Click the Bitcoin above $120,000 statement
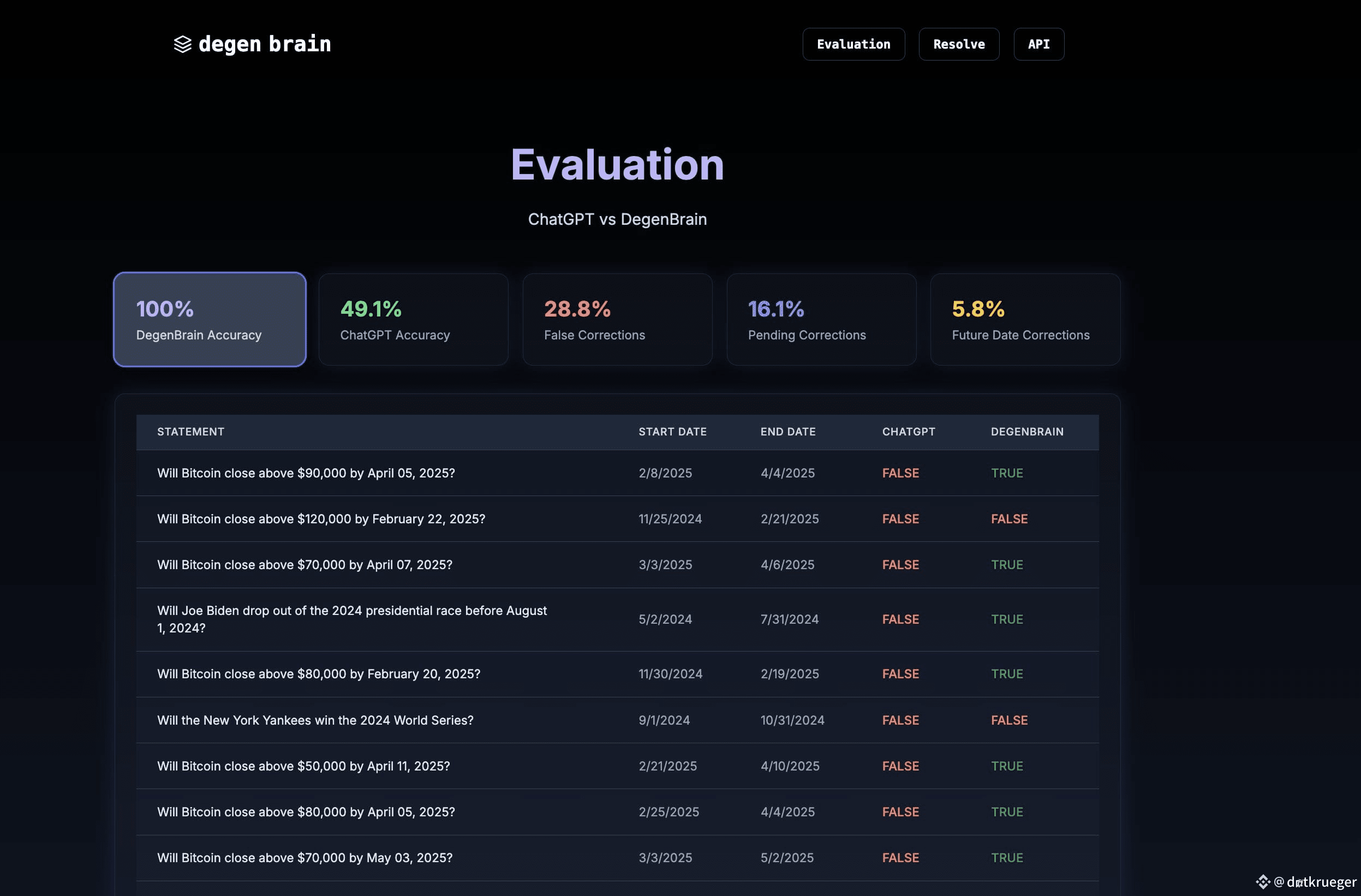The image size is (1361, 896). point(321,518)
